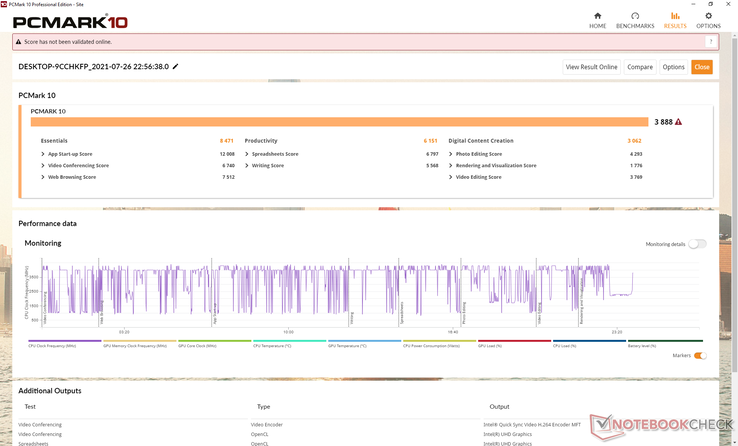Select GPU Temperature legend item
The height and width of the screenshot is (446, 738).
364,343
